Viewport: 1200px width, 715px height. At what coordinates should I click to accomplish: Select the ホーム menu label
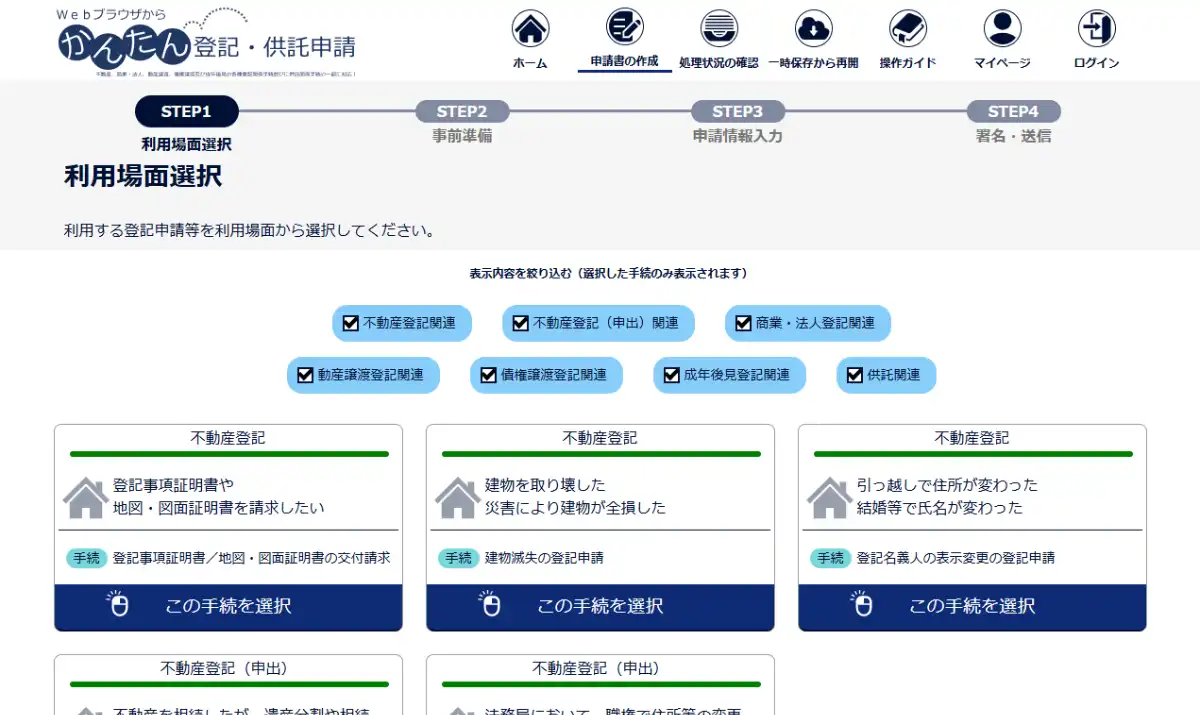(x=530, y=63)
